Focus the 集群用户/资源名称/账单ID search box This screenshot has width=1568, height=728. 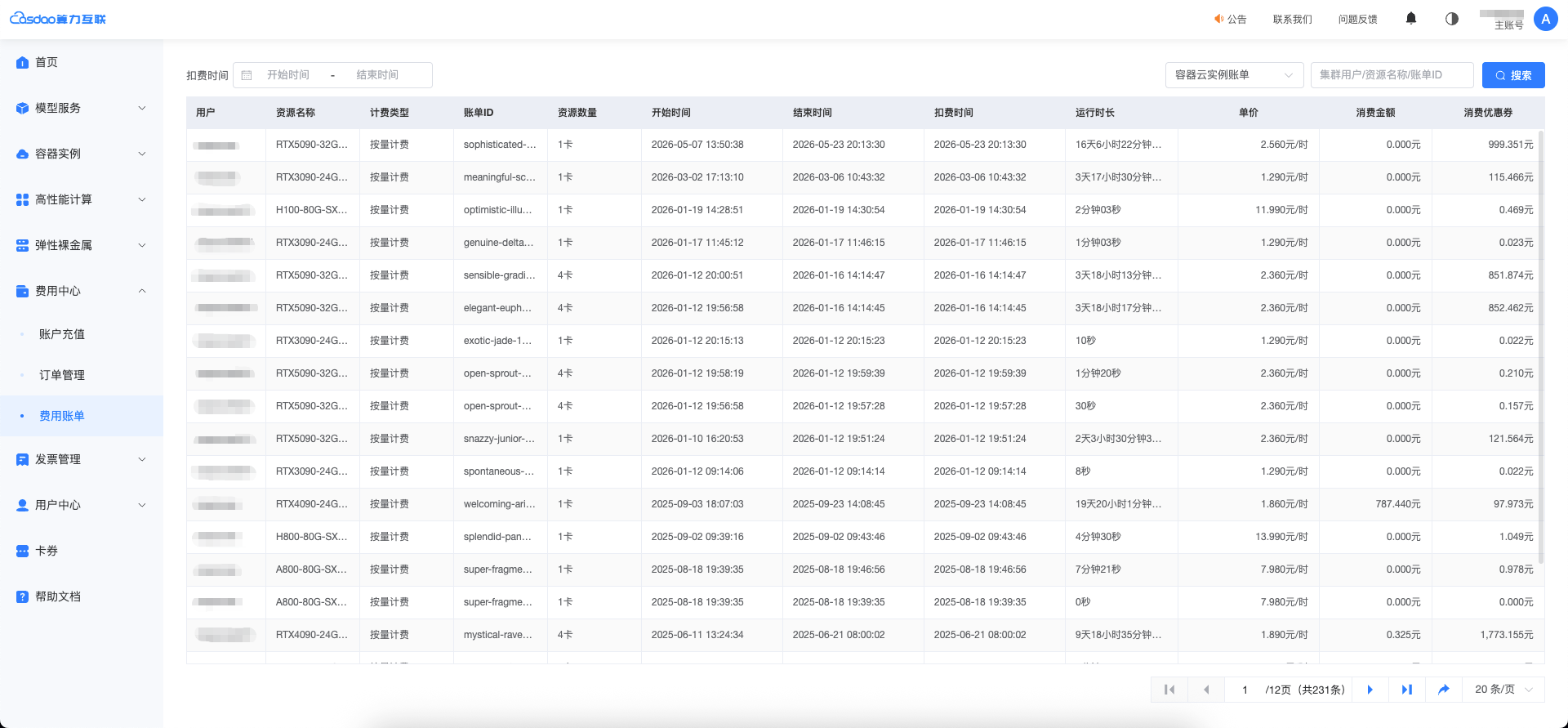(x=1392, y=75)
